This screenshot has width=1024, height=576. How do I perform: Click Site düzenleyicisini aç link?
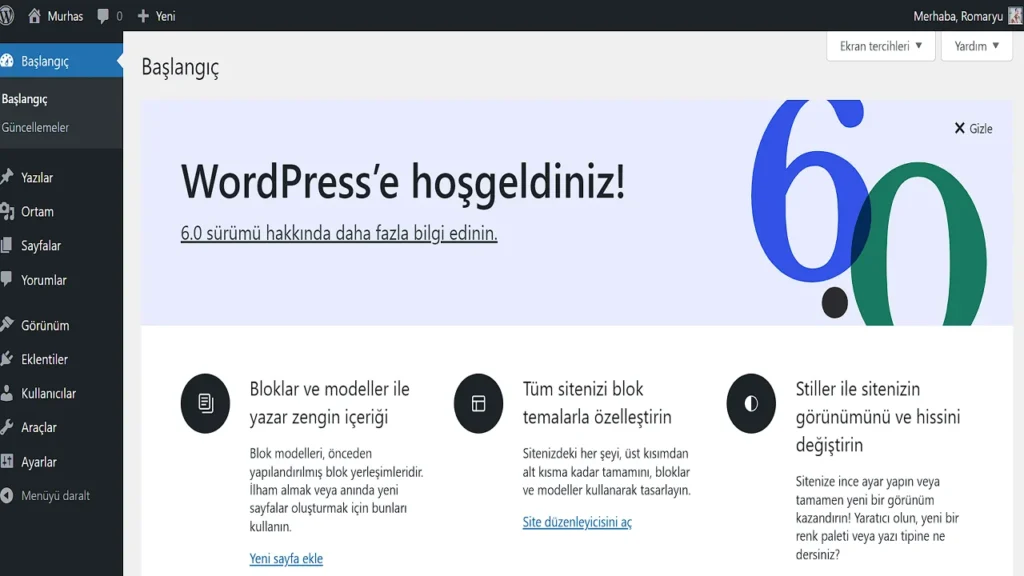(x=577, y=522)
